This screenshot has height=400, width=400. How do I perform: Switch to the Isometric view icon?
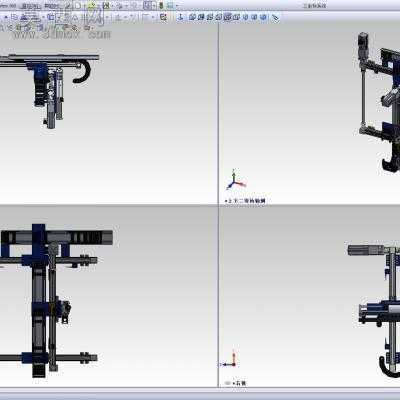point(246,17)
